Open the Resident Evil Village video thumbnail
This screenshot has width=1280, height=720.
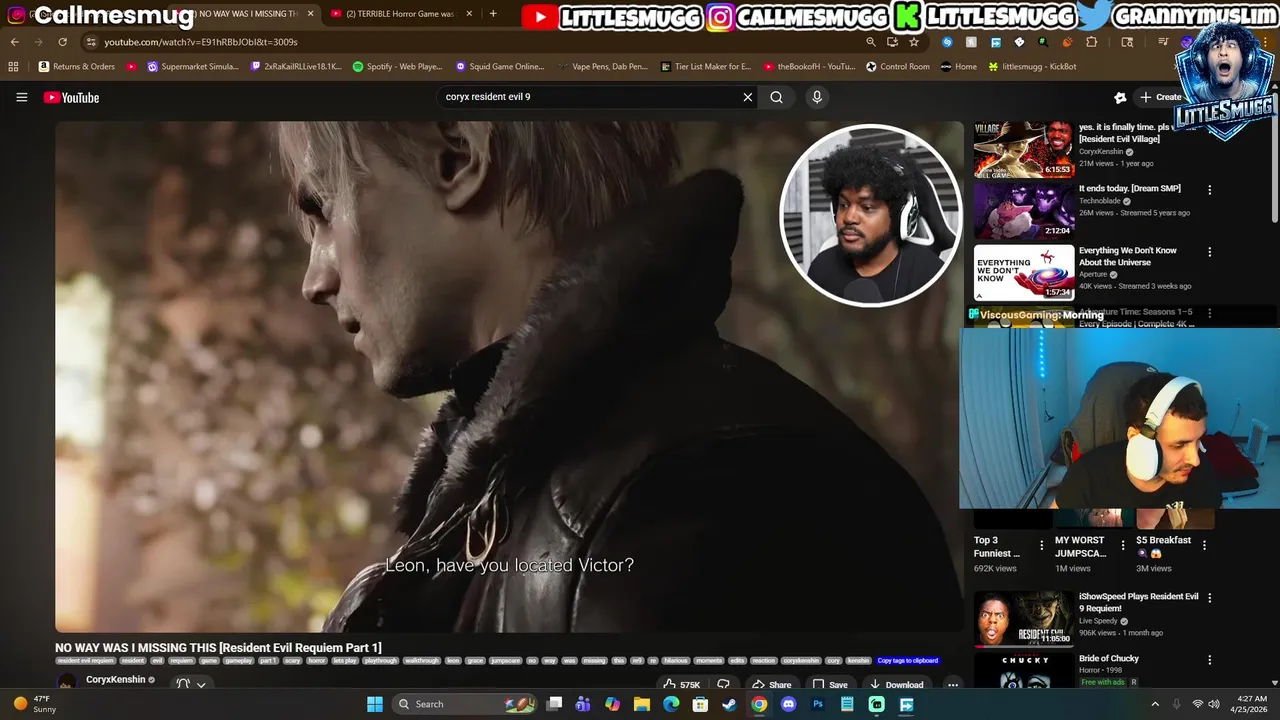(x=1024, y=150)
